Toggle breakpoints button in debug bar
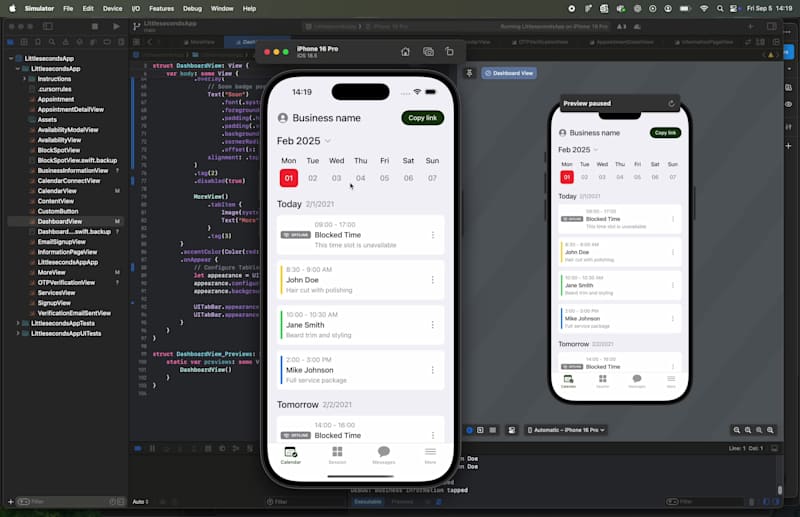The height and width of the screenshot is (517, 800). click(138, 449)
